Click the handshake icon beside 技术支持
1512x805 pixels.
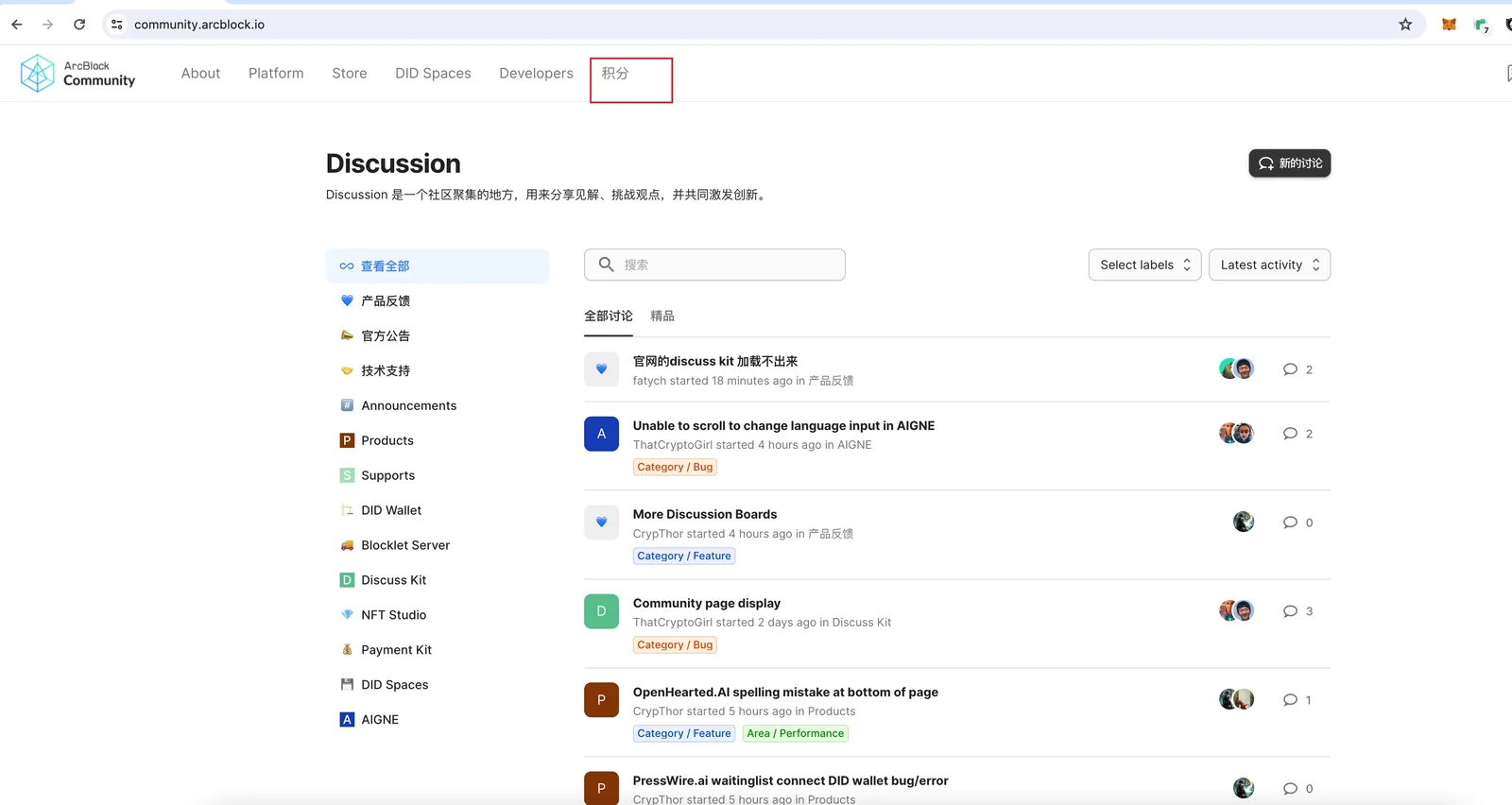[x=347, y=370]
